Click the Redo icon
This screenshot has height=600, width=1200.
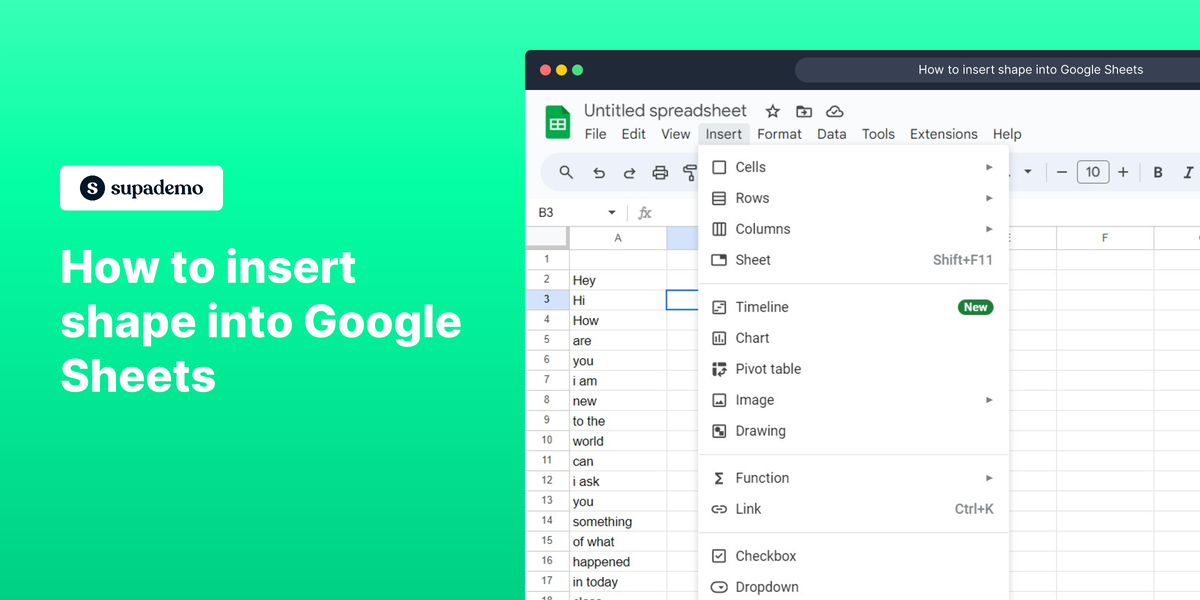point(629,172)
